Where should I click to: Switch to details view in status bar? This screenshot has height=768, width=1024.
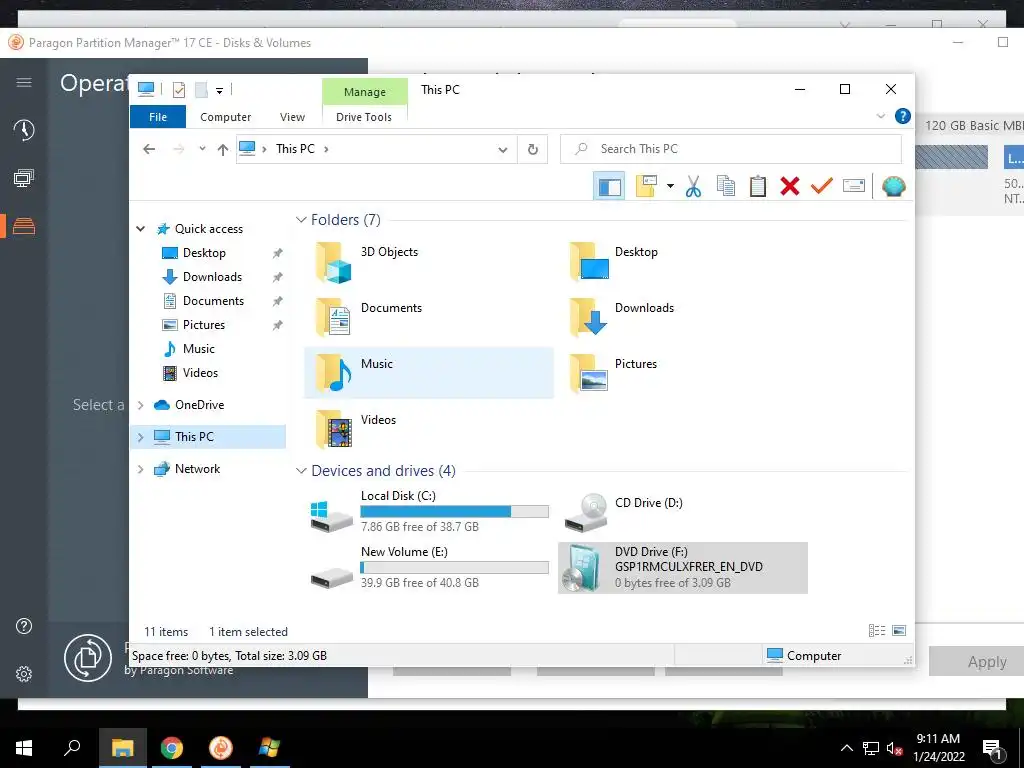877,630
